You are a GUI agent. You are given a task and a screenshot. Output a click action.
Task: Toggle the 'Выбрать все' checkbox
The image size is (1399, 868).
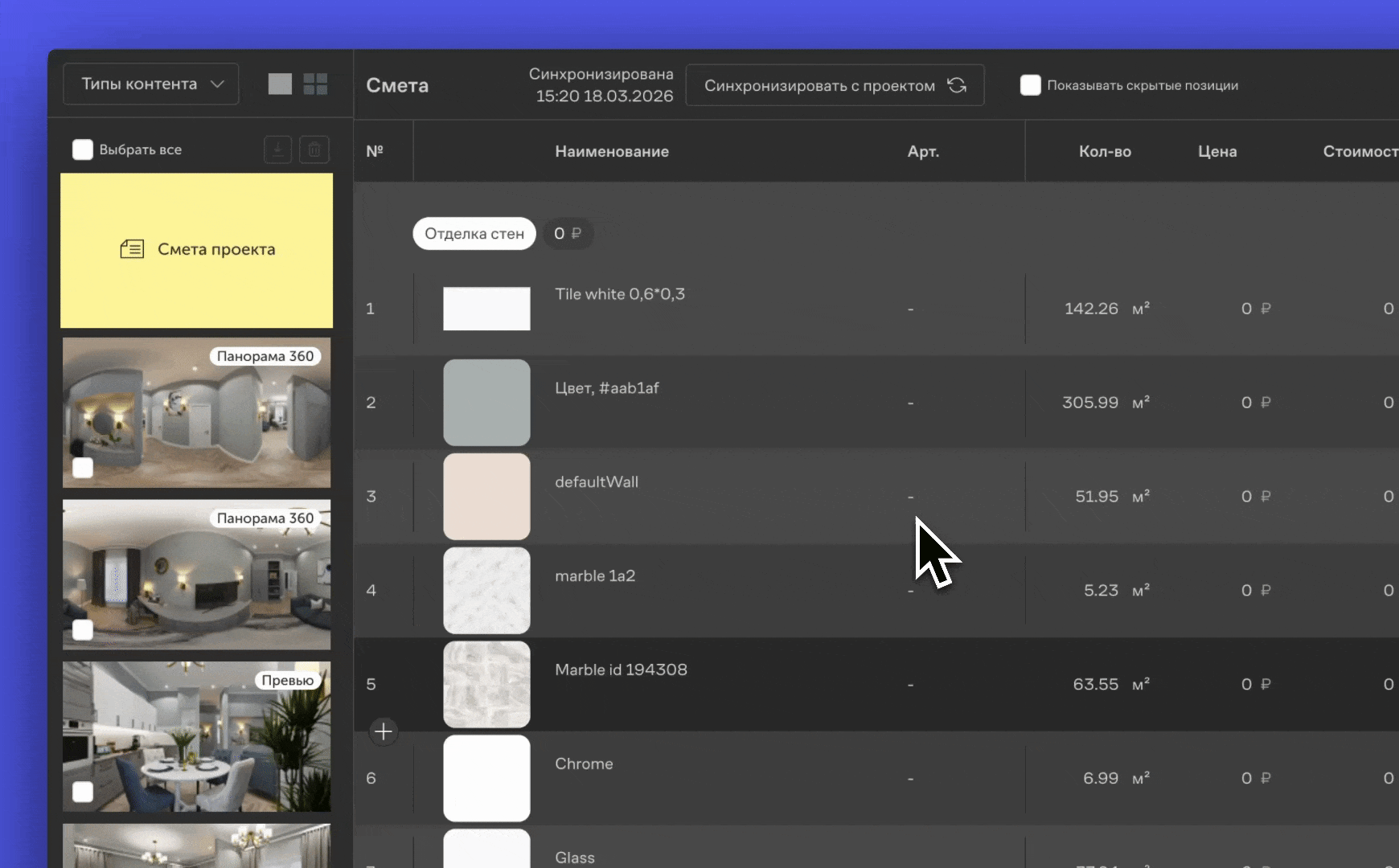[x=83, y=149]
